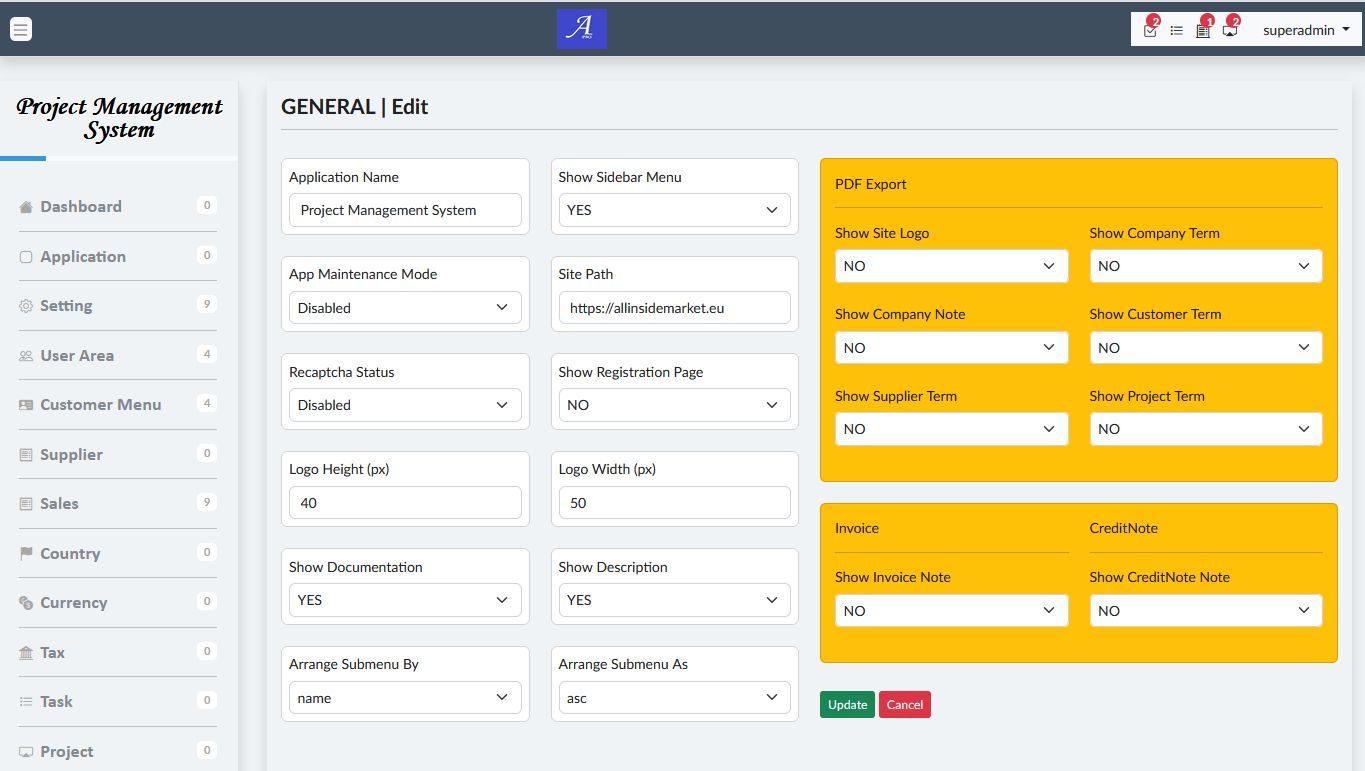
Task: Click the "PDF Export" section heading
Action: pos(871,184)
